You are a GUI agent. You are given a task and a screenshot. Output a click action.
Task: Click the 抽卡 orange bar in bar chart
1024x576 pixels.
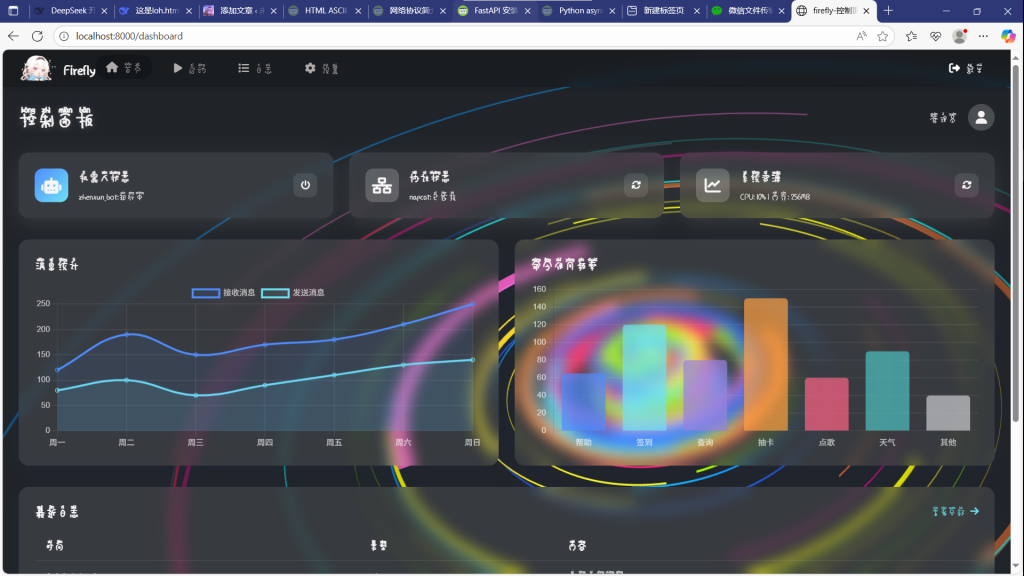pos(765,364)
